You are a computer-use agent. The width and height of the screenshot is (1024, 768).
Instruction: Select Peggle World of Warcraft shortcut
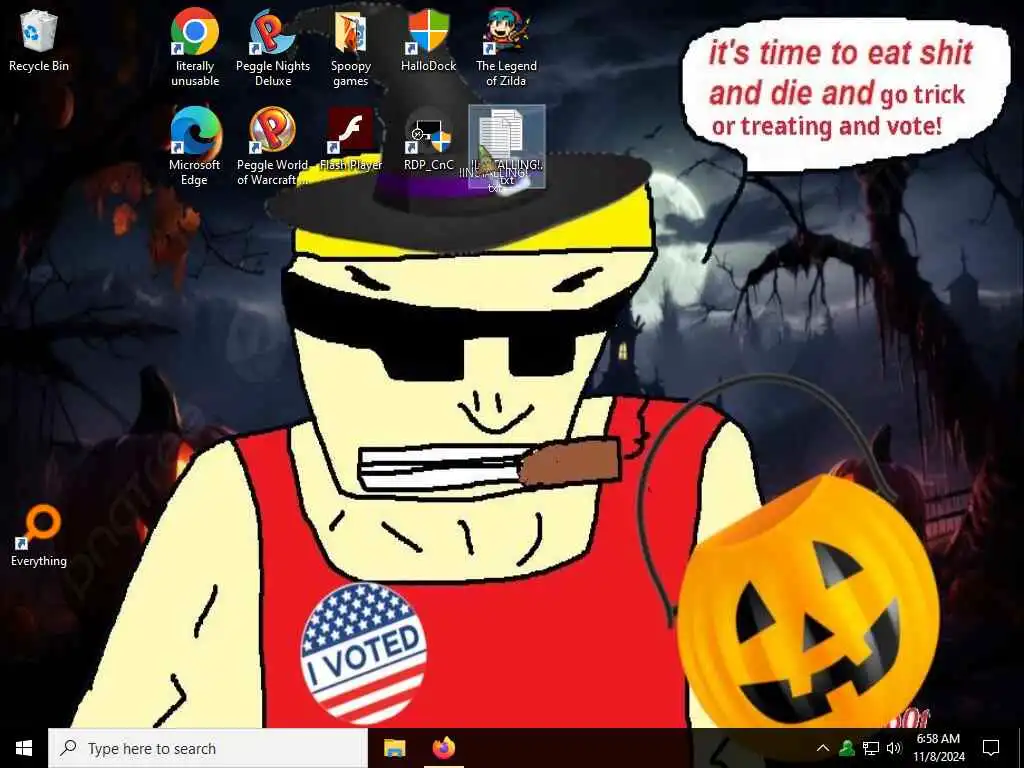272,146
